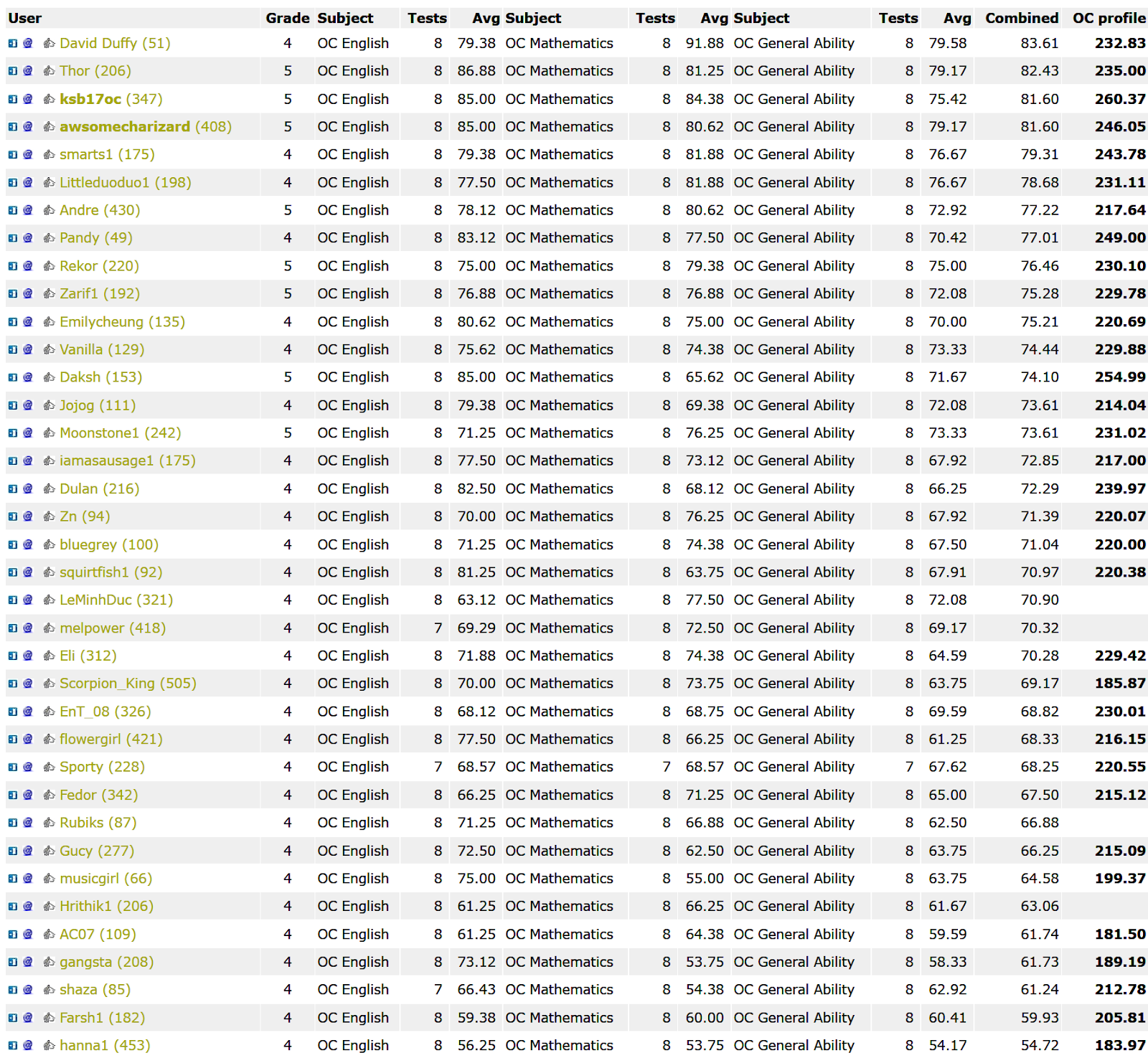Click the @ email icon in Daksh's row
Viewport: 1148px width, 1058px height.
tap(28, 377)
